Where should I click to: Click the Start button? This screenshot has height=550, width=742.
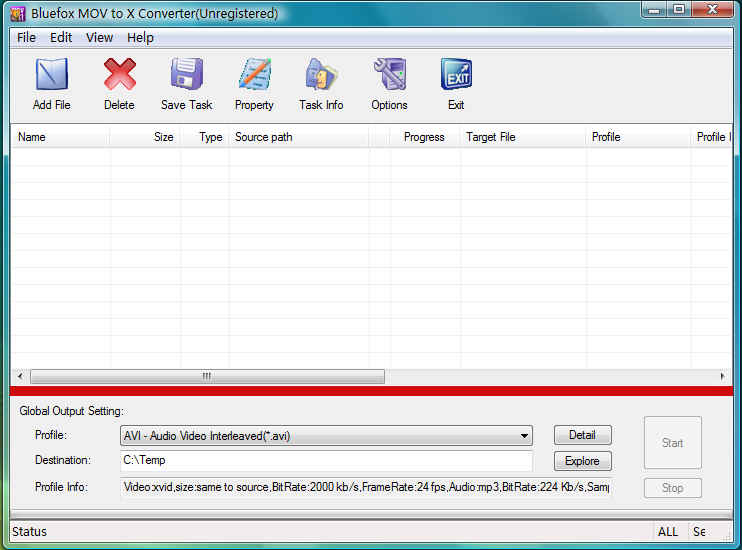[x=672, y=443]
